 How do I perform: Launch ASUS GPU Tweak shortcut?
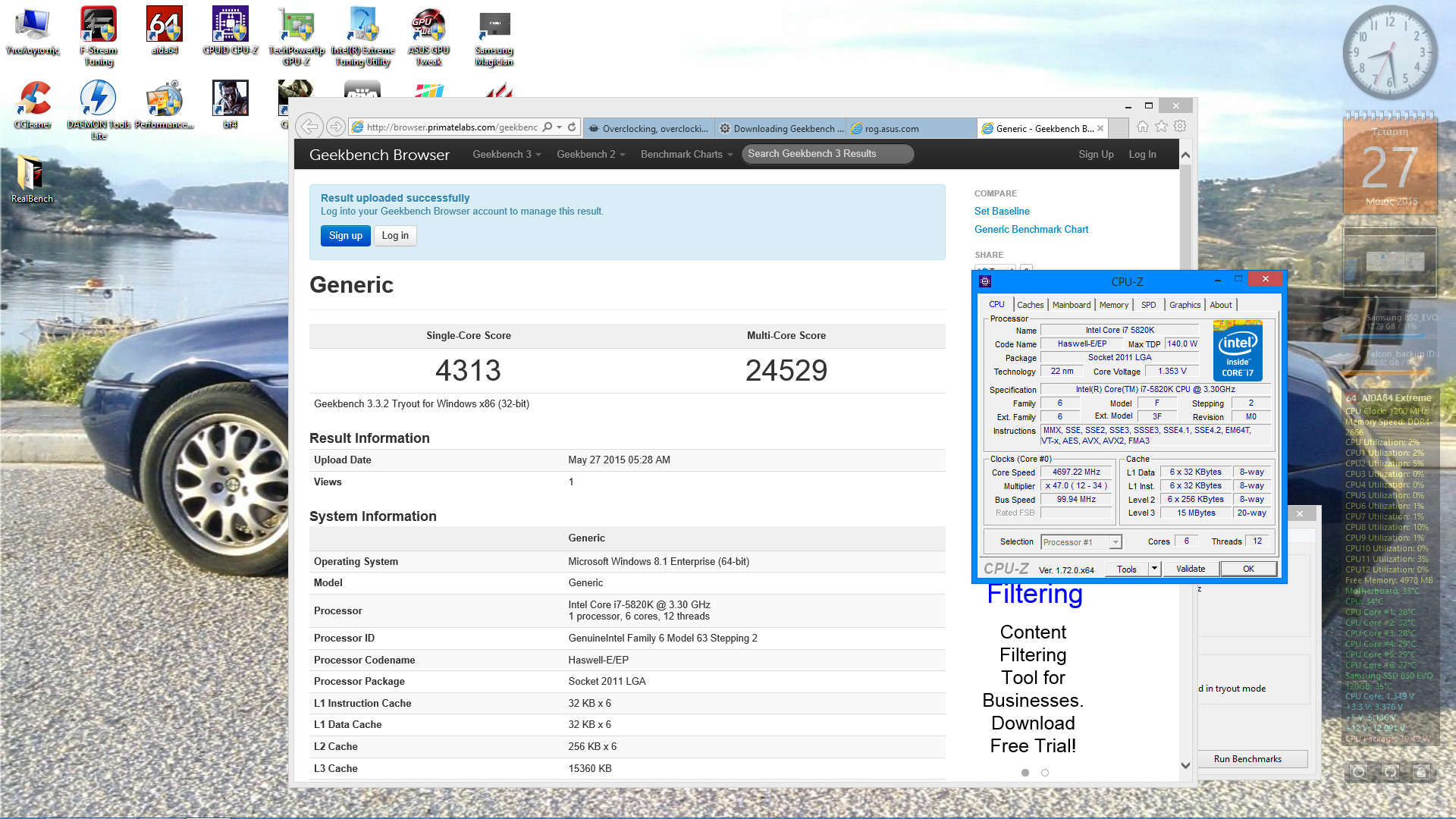pos(428,36)
